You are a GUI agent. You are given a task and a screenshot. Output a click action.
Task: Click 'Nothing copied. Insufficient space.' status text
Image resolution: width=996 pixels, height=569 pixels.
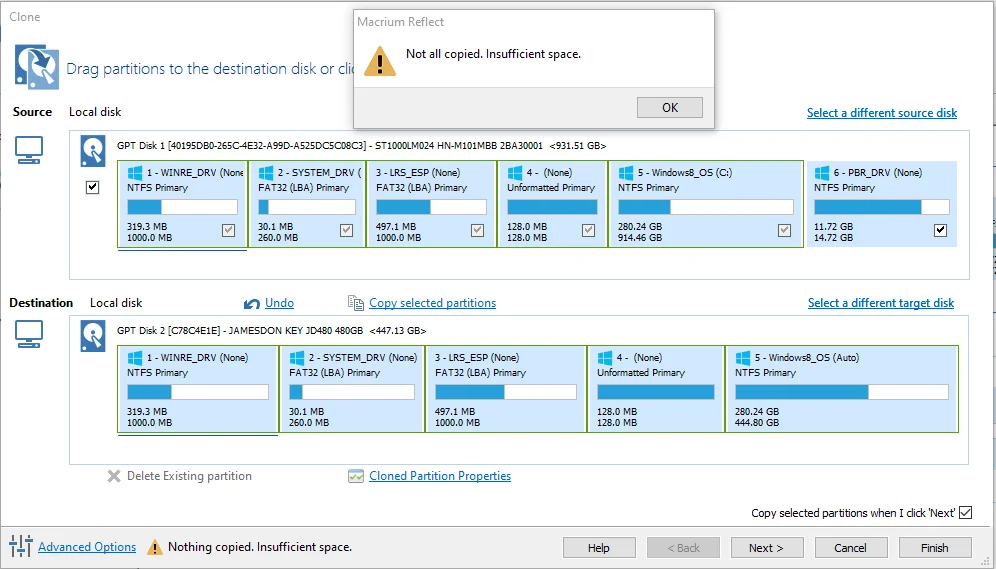tap(260, 547)
